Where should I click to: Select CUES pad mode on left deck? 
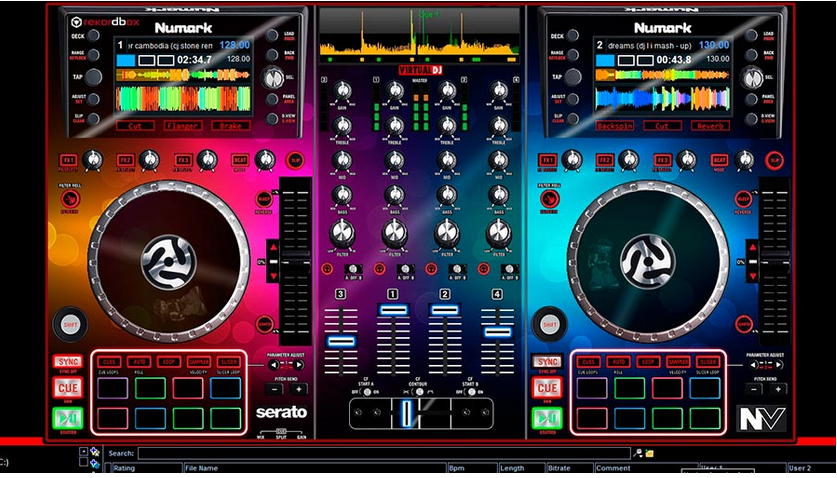108,362
